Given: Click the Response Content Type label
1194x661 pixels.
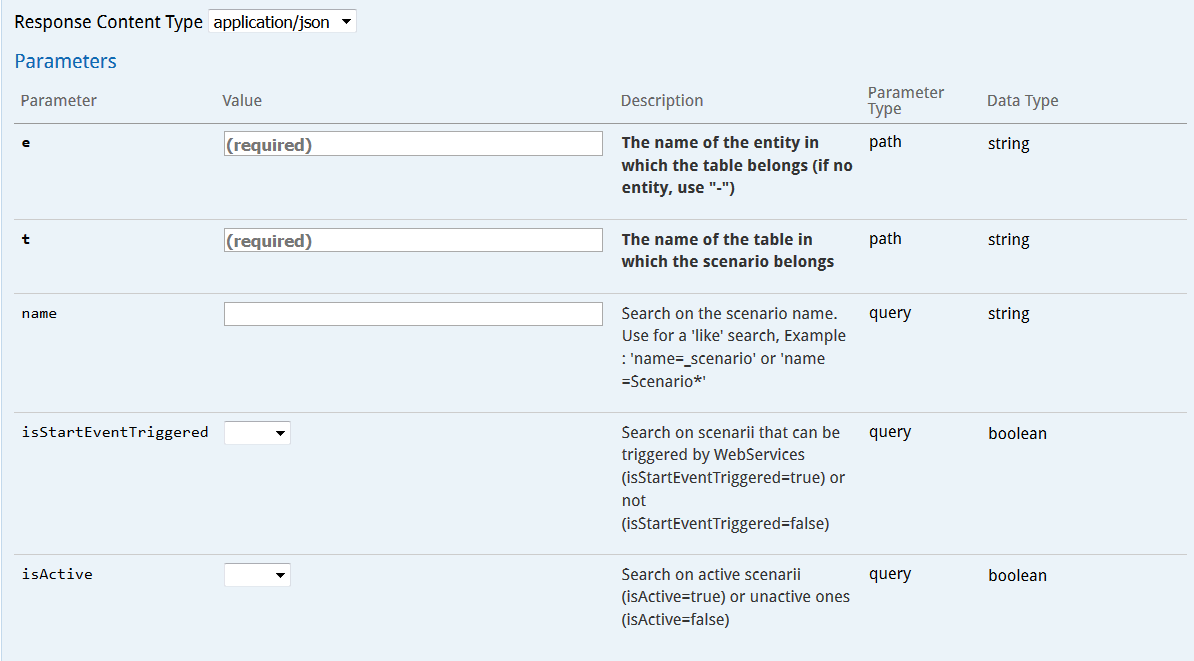Looking at the screenshot, I should [x=108, y=22].
